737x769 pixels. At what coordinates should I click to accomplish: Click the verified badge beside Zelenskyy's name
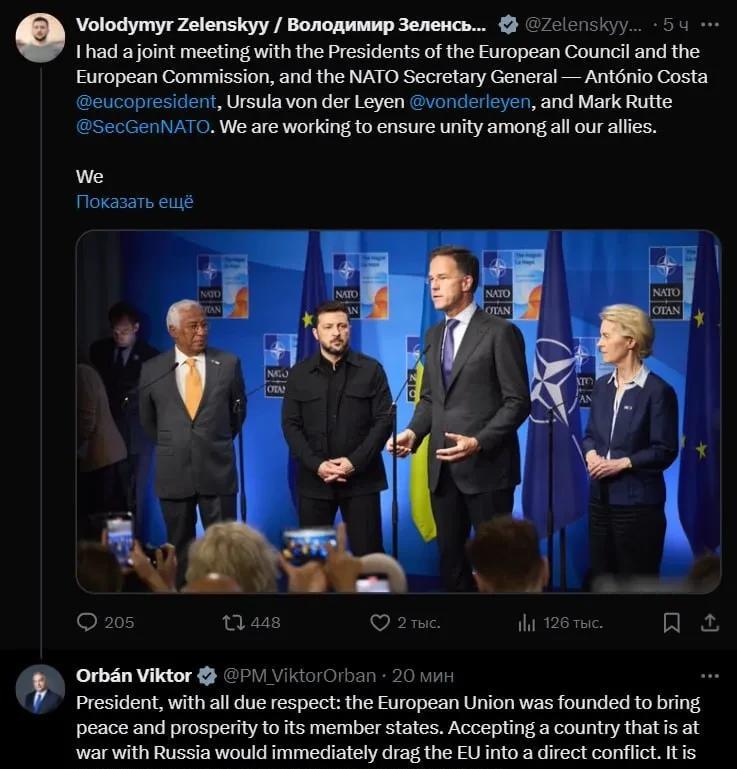pyautogui.click(x=508, y=25)
